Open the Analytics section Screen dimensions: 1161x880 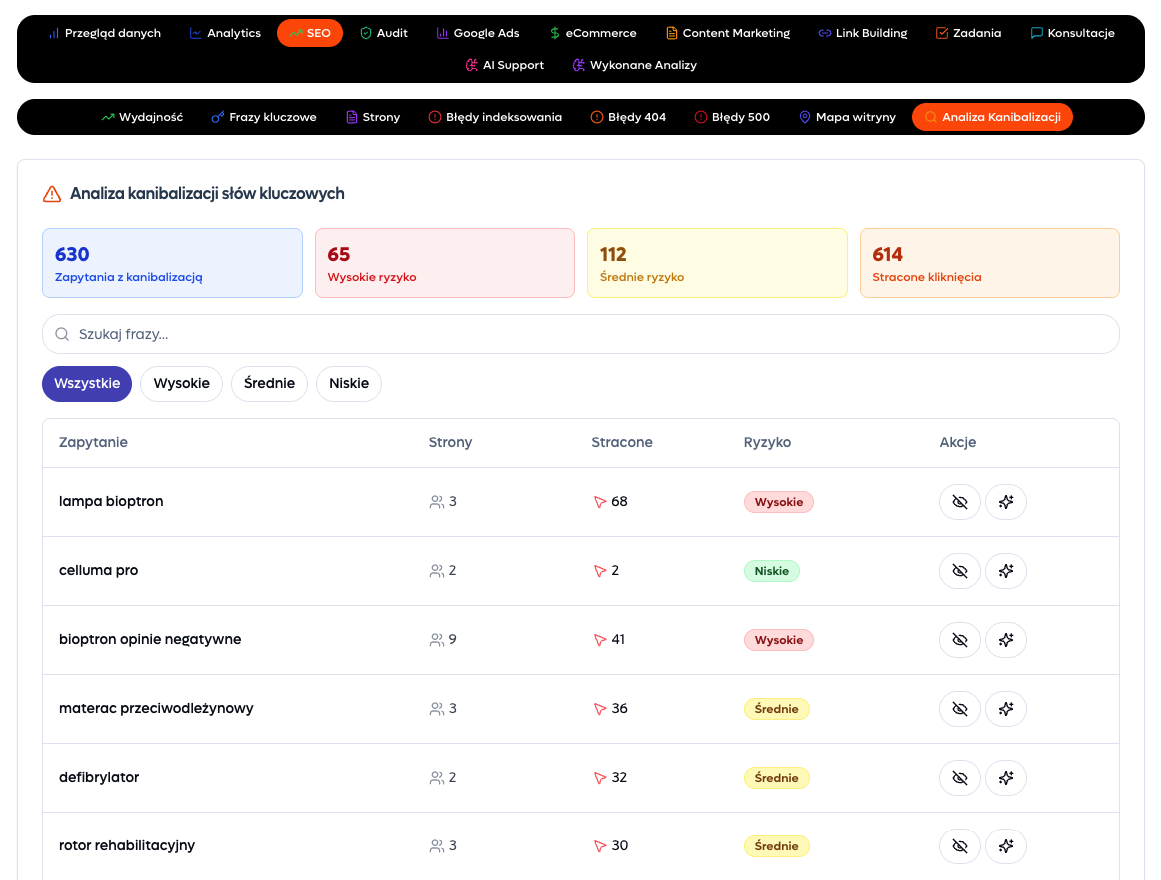225,33
